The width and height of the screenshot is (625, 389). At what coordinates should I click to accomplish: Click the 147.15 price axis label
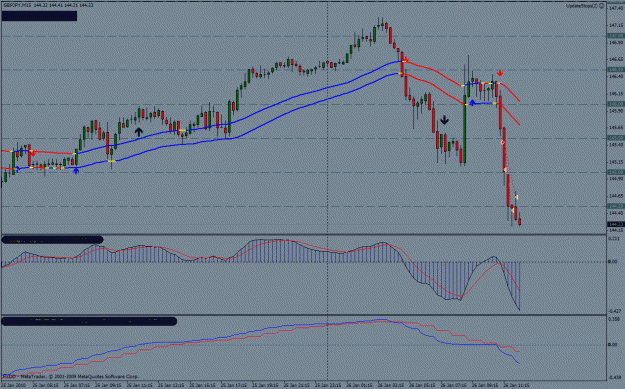click(616, 25)
